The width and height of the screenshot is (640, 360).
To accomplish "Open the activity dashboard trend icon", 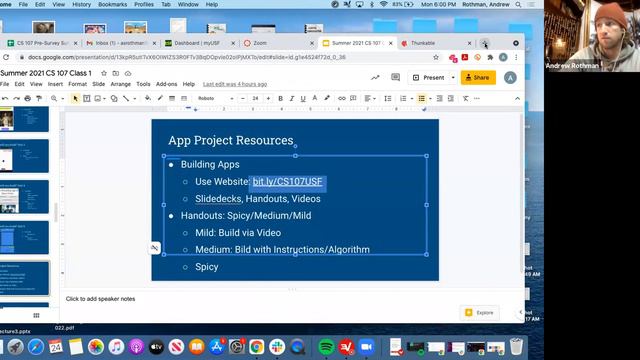I will (375, 77).
